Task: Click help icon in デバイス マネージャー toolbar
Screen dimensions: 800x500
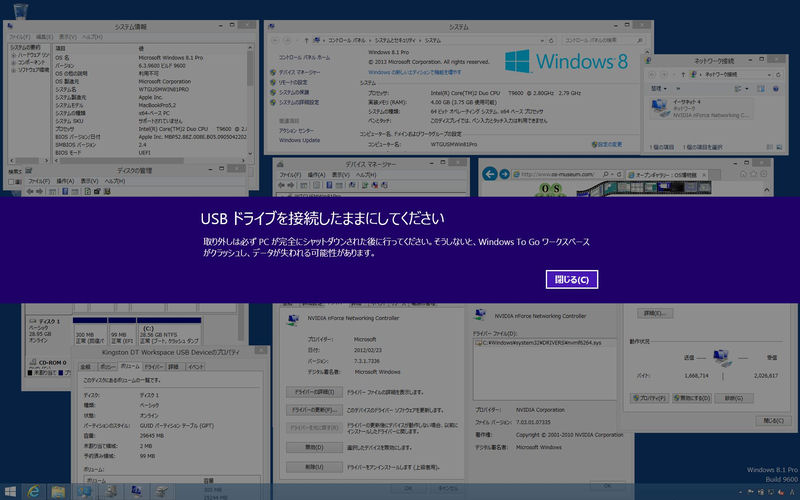Action: (330, 185)
